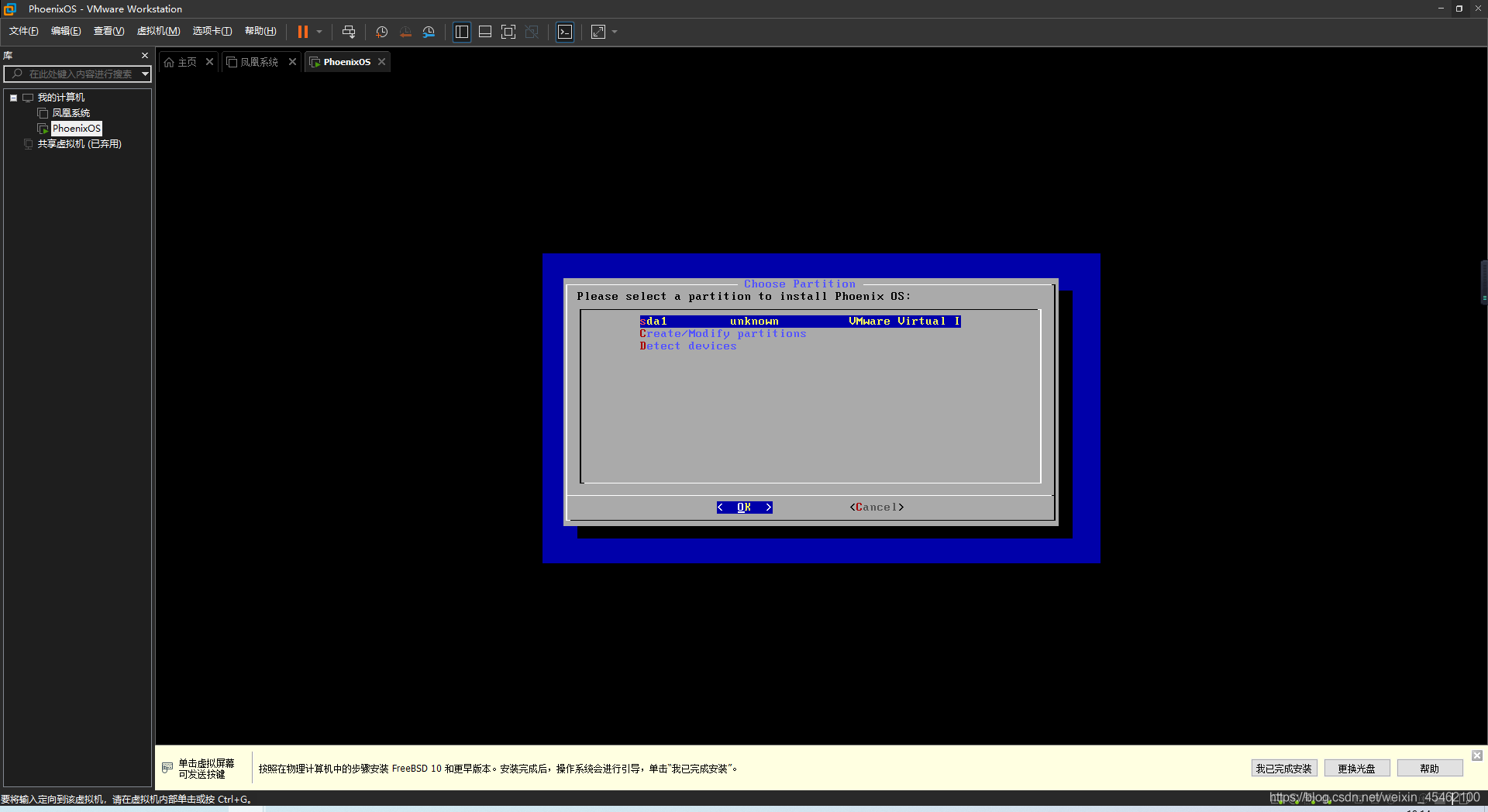This screenshot has height=812, width=1488.
Task: Choose the Detect devices option
Action: [687, 346]
